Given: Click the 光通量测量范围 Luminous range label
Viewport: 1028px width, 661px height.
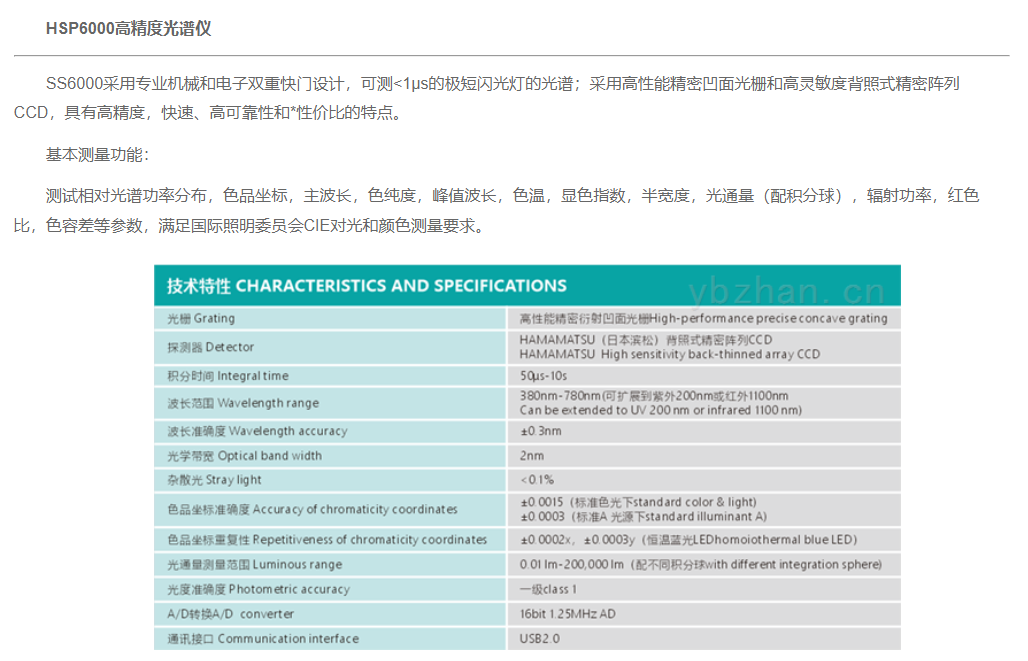Looking at the screenshot, I should pos(254,565).
